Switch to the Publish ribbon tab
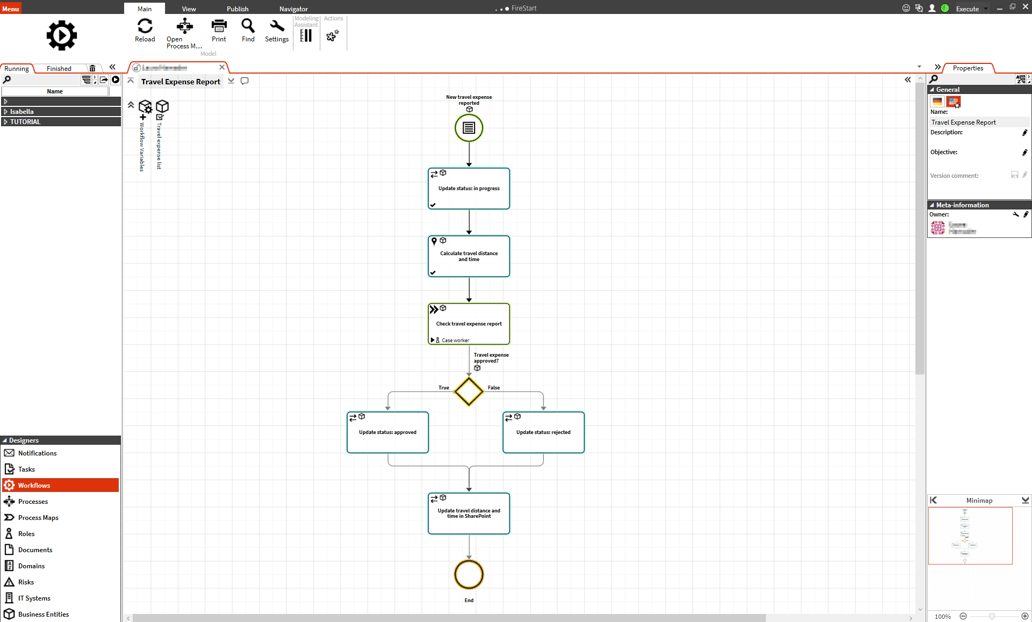Viewport: 1032px width, 622px height. point(237,9)
